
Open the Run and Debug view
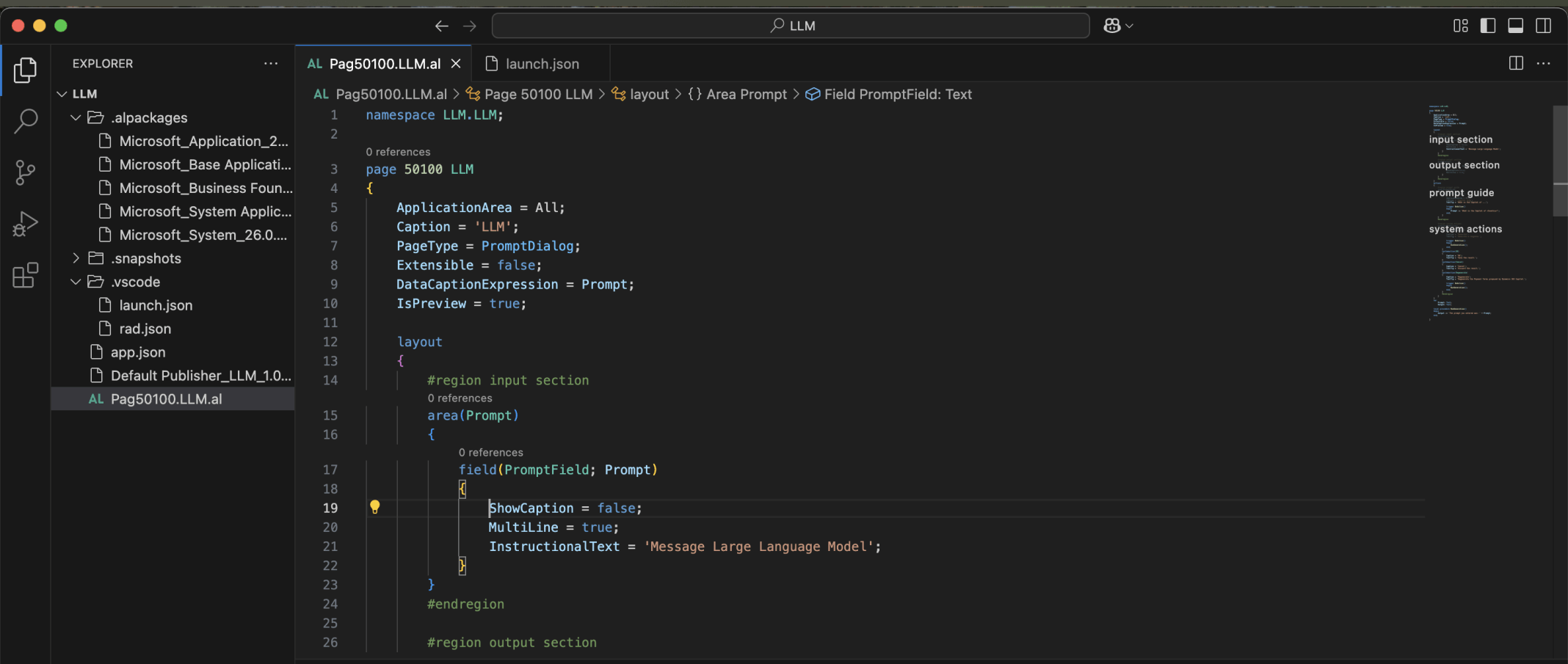[x=26, y=224]
